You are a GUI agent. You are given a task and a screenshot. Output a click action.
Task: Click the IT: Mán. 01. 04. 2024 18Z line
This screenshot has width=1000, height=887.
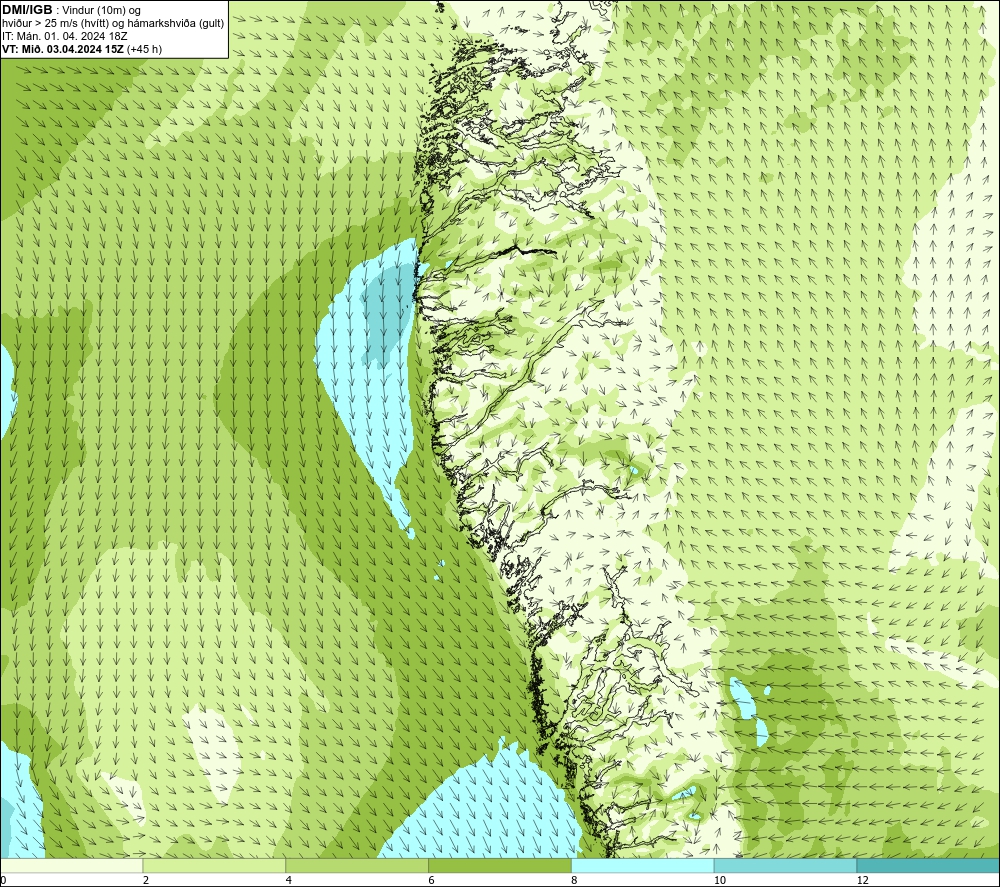(x=64, y=36)
